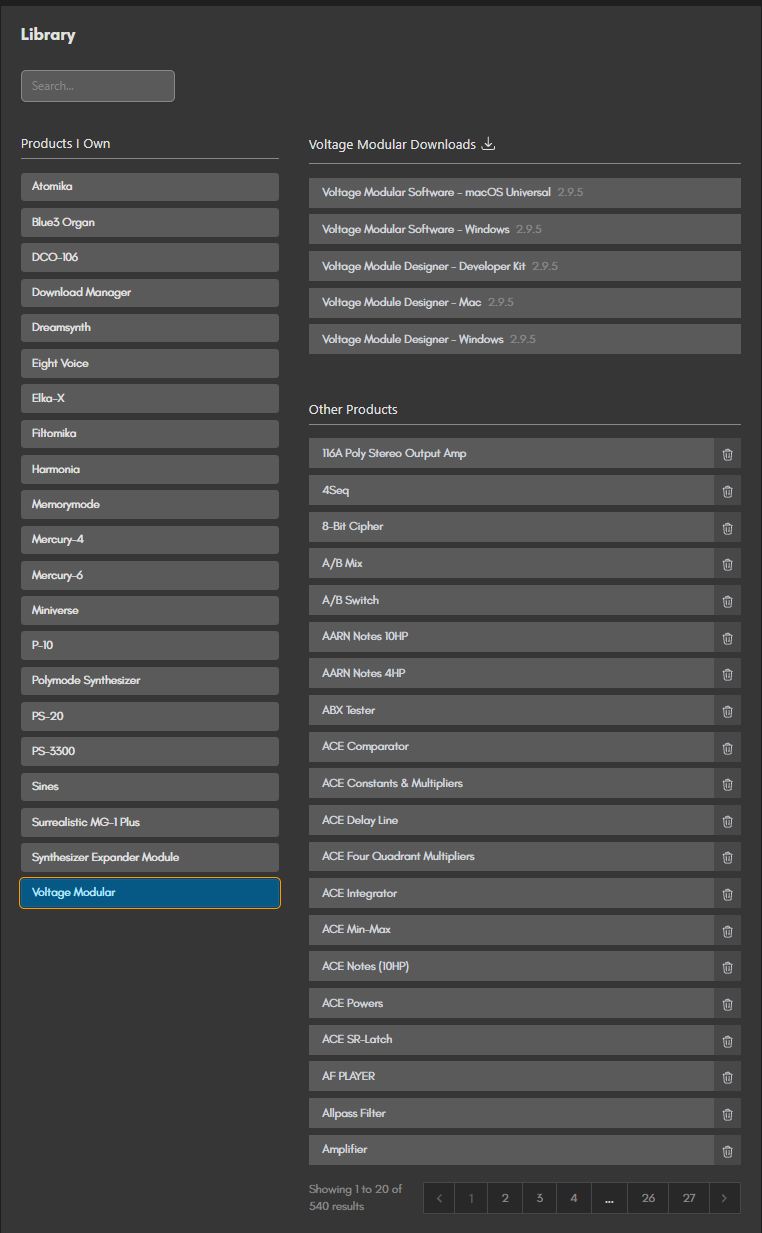This screenshot has height=1233, width=762.
Task: Go to next page with right arrow
Action: pos(724,1198)
